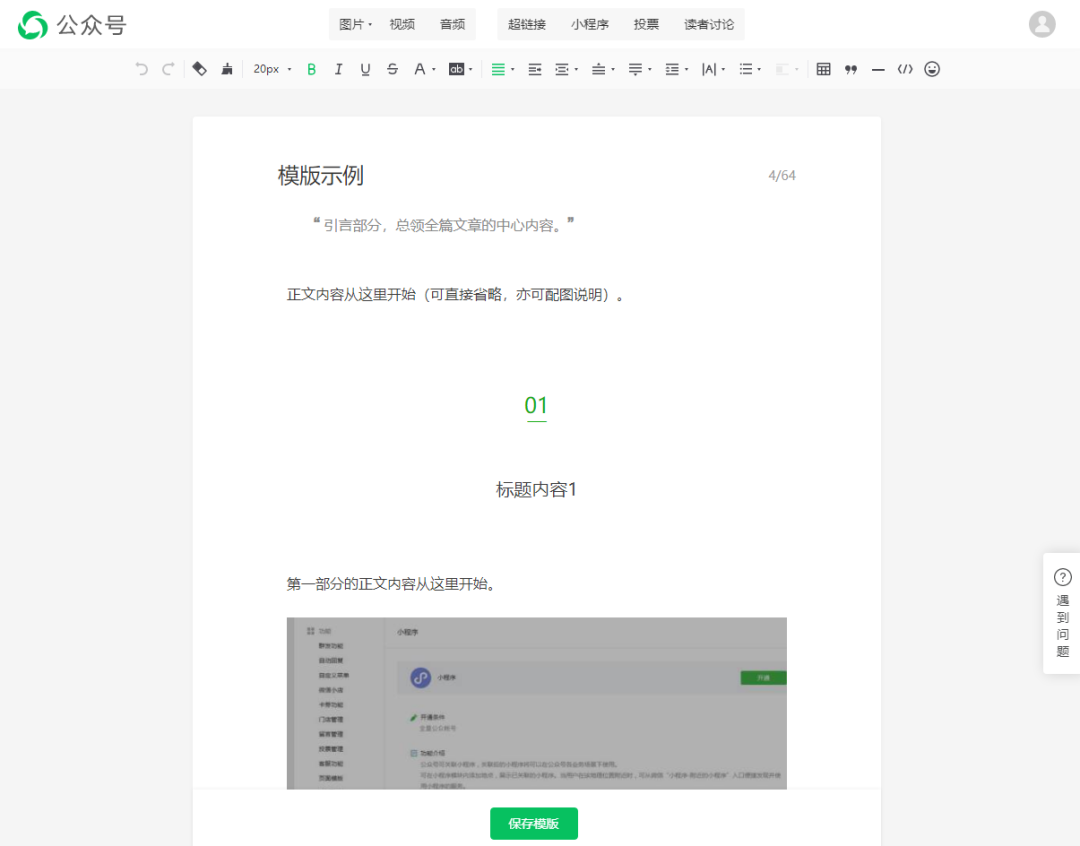Insert a code block
Screen dimensions: 1080x846
click(905, 69)
